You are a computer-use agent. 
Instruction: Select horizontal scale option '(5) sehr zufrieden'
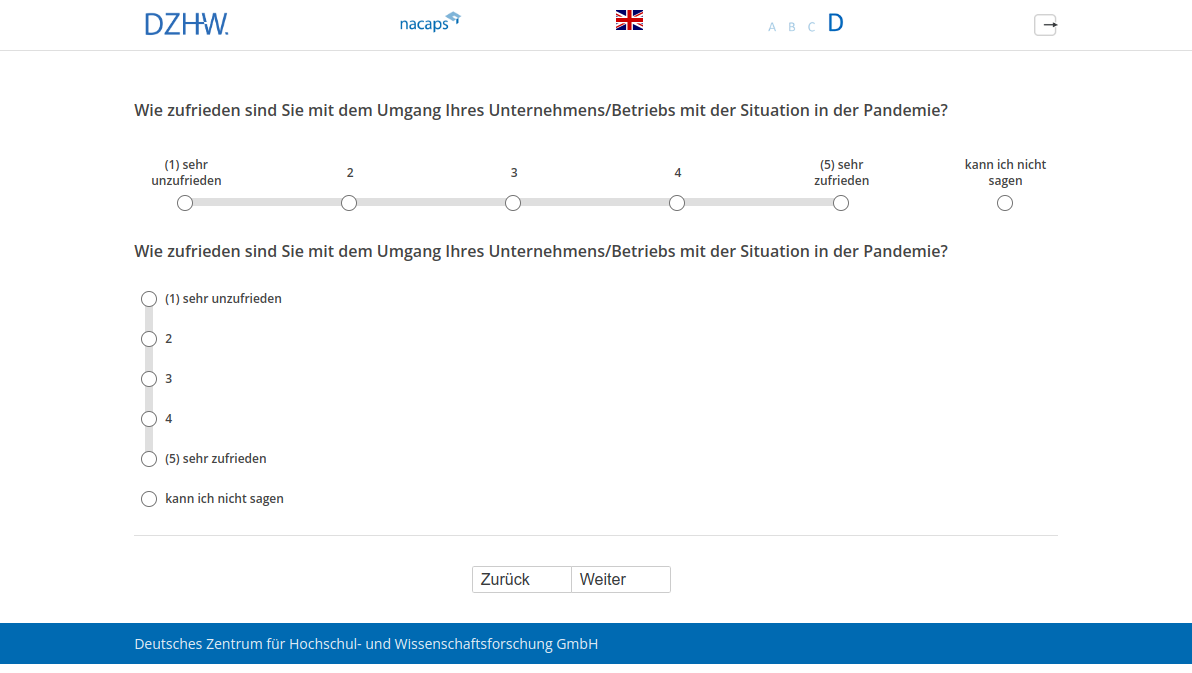(x=841, y=203)
